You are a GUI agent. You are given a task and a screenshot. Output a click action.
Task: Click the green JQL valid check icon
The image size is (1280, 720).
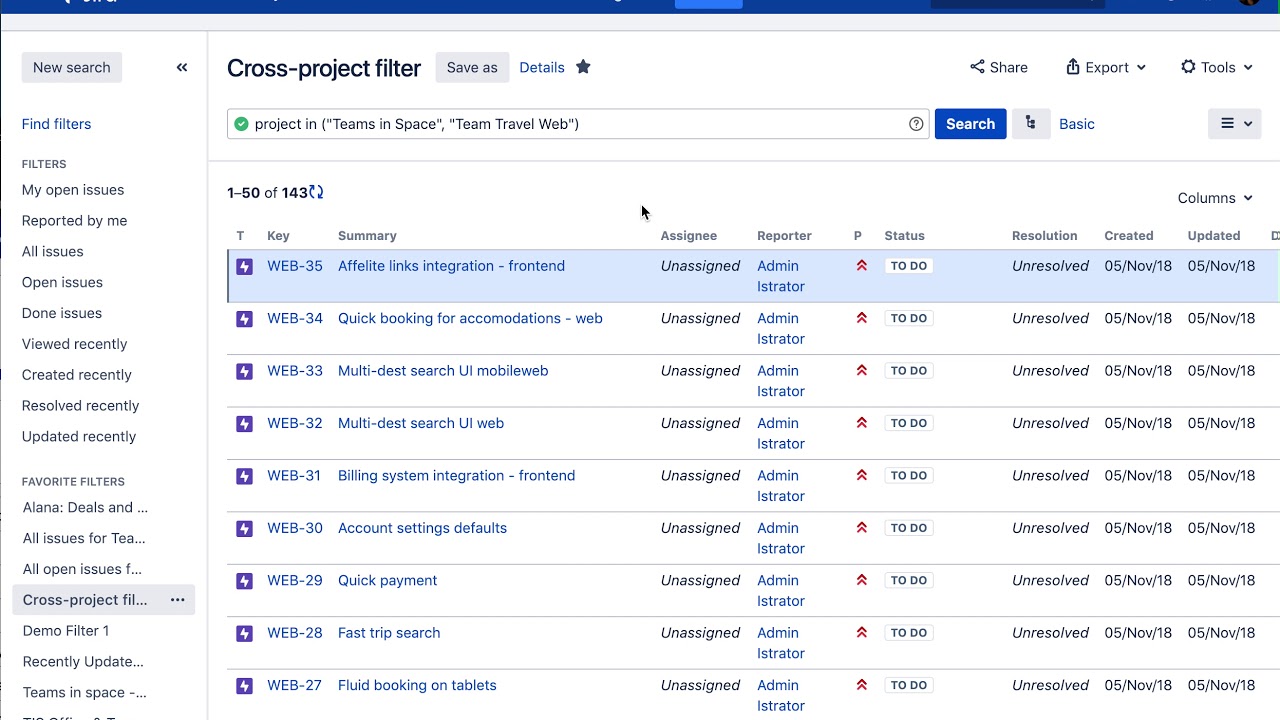point(241,124)
